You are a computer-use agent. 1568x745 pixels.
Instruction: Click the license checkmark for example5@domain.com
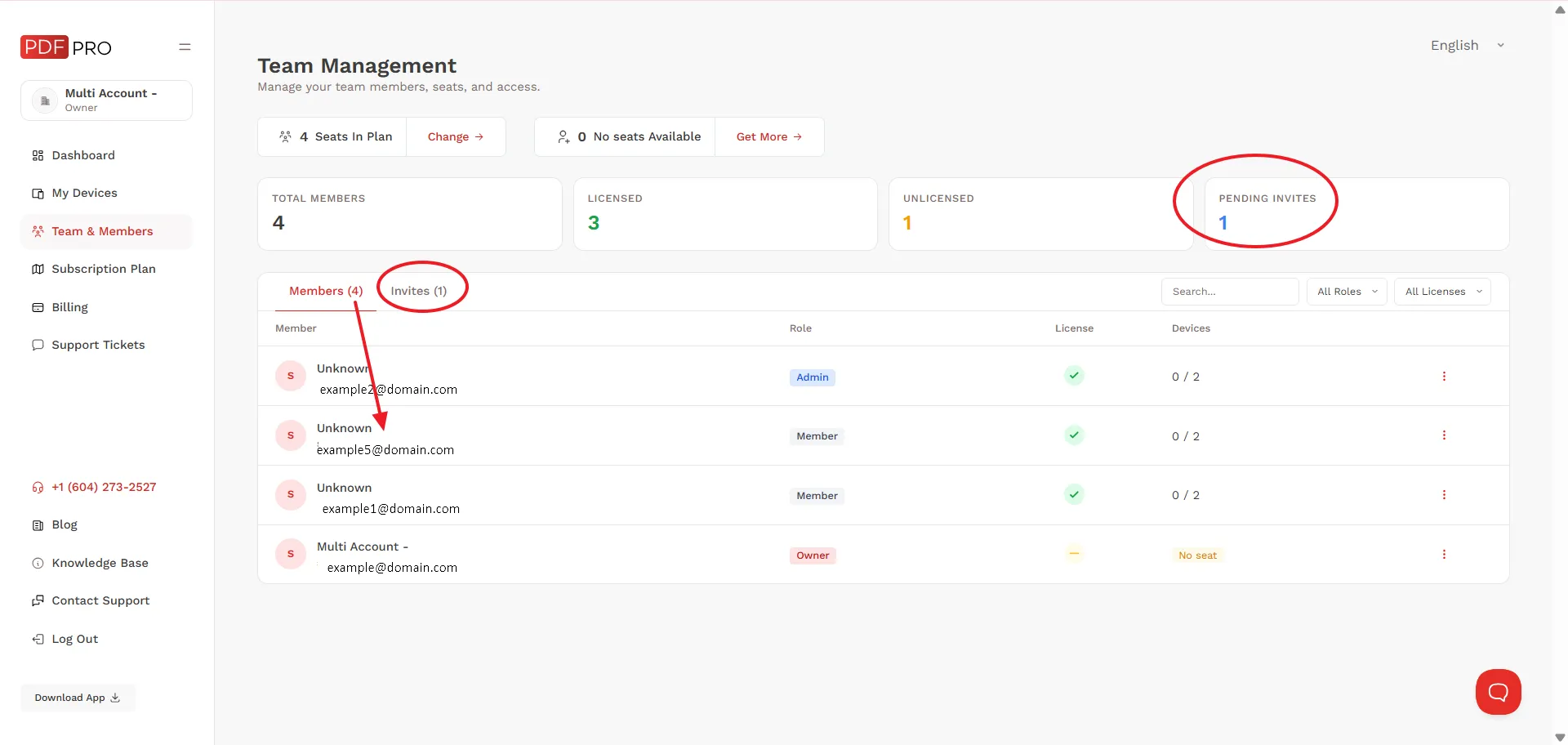[1074, 435]
